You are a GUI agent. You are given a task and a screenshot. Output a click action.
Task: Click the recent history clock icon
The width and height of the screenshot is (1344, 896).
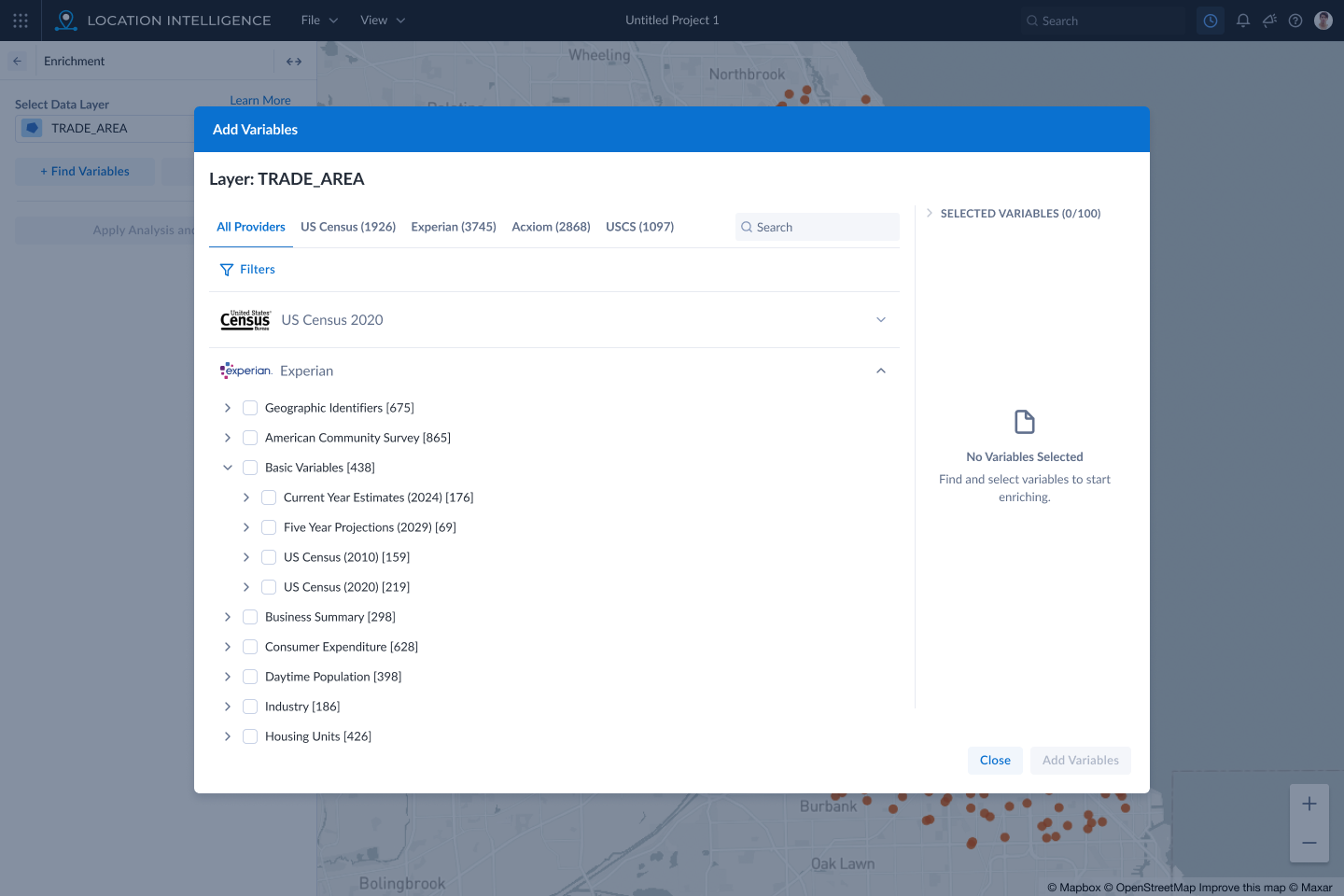1210,20
